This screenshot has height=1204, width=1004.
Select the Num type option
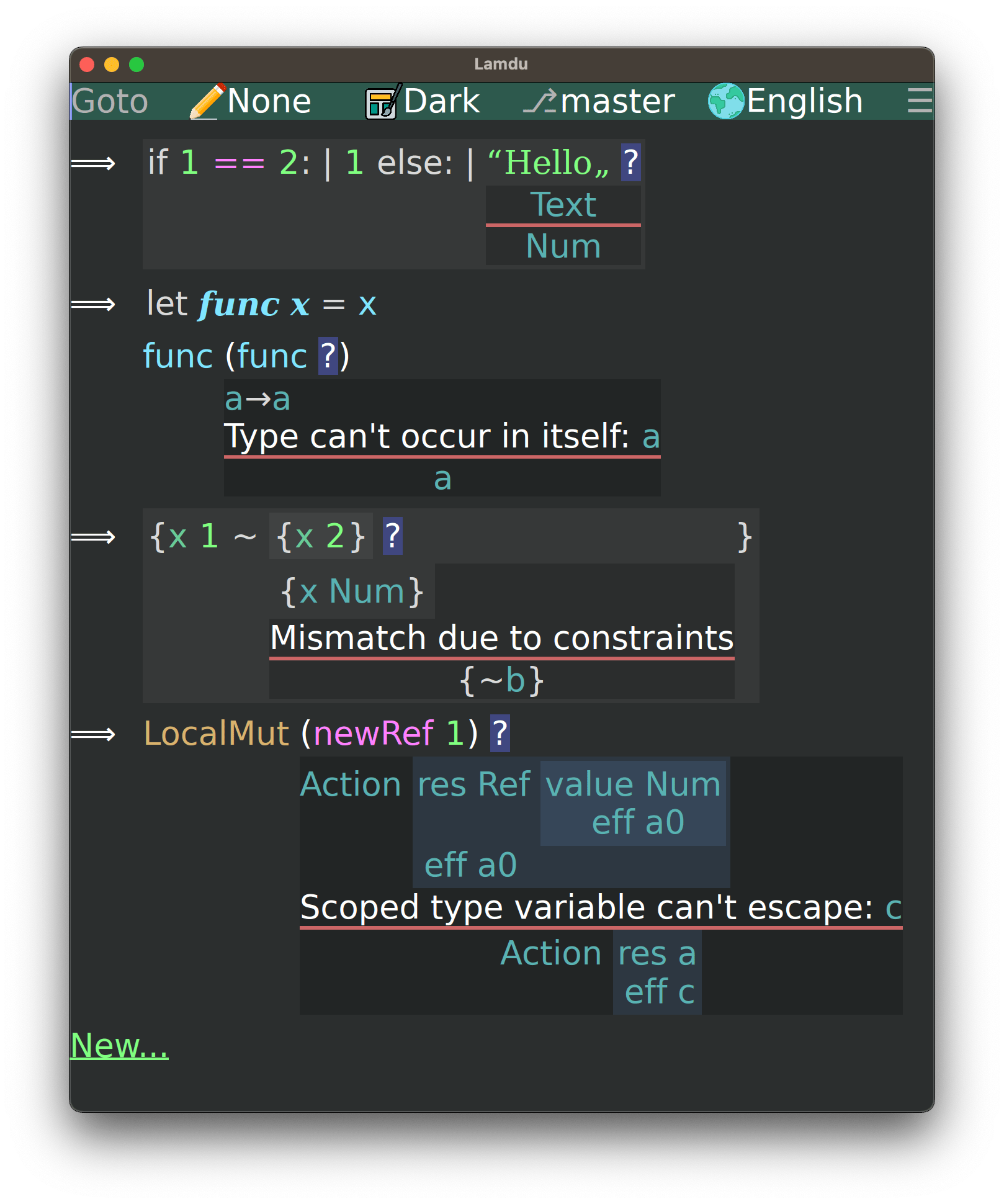coord(562,245)
